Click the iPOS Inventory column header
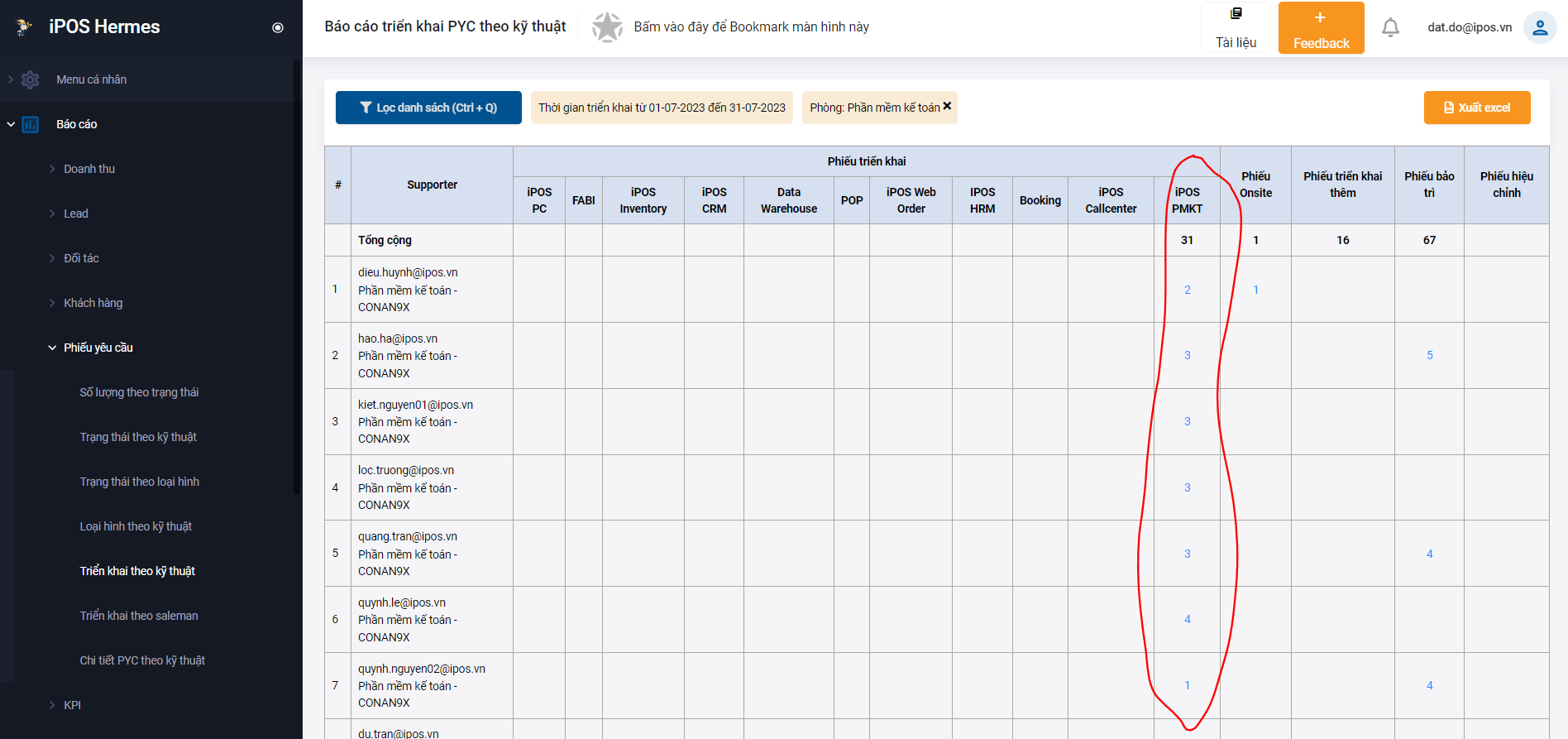The height and width of the screenshot is (739, 1568). [643, 200]
